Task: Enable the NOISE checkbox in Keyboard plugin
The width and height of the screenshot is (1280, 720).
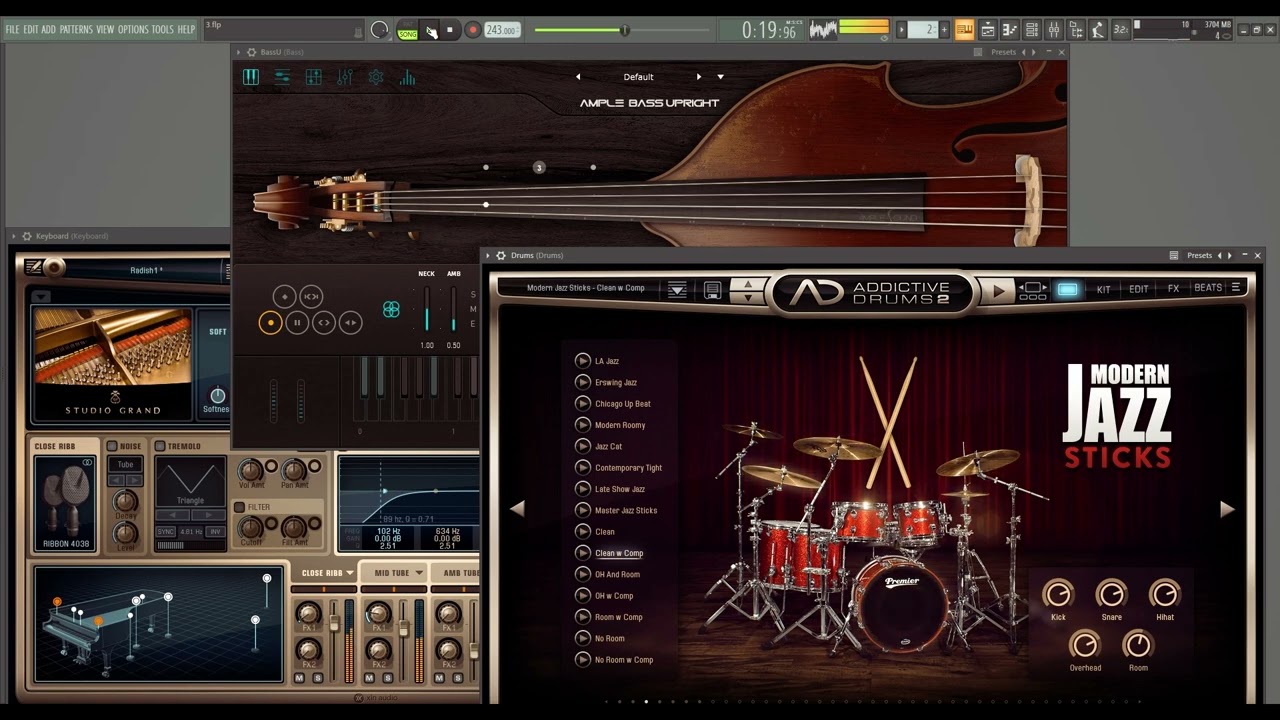Action: click(111, 446)
